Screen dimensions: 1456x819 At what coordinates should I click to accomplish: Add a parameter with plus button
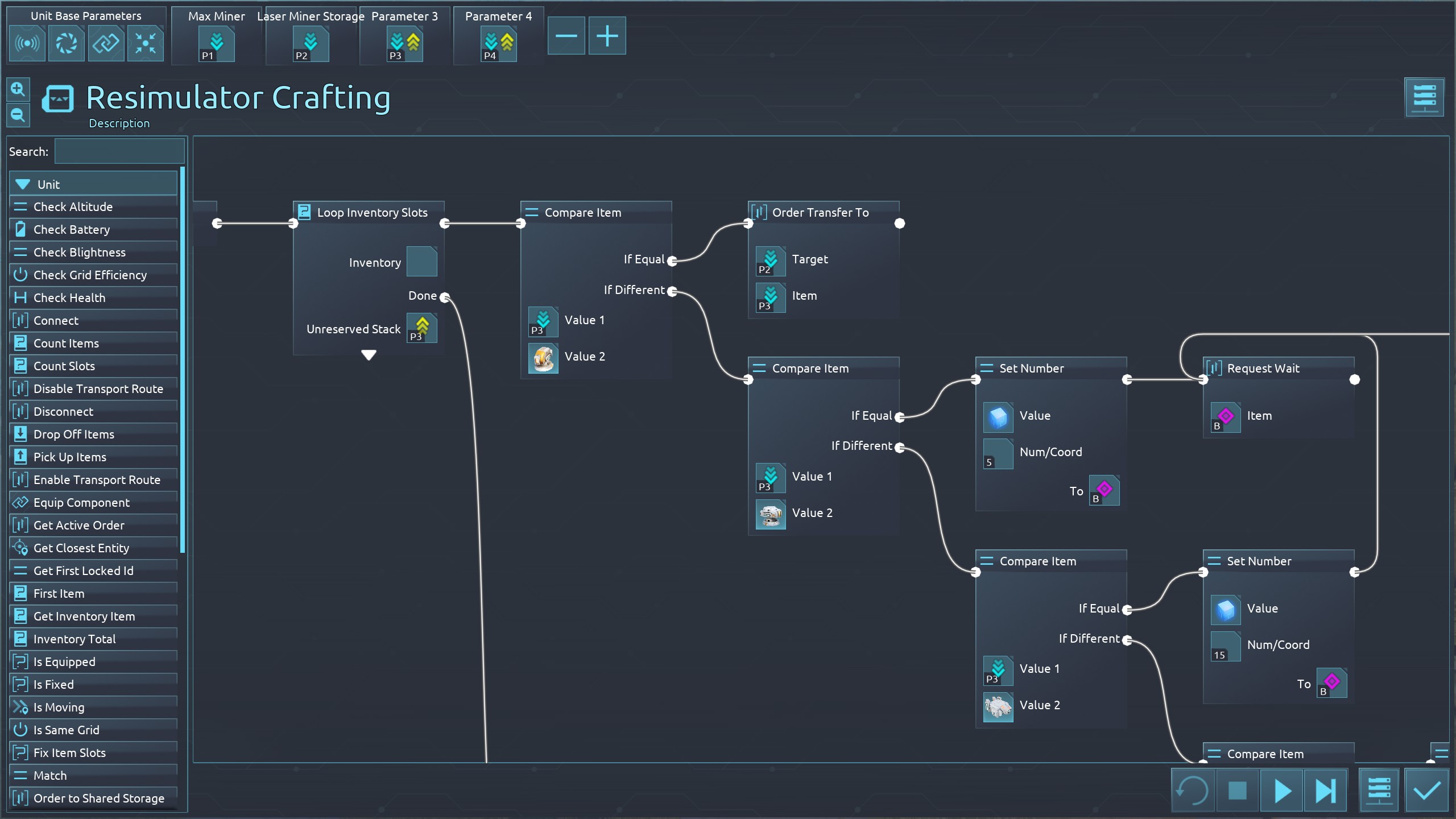(607, 36)
